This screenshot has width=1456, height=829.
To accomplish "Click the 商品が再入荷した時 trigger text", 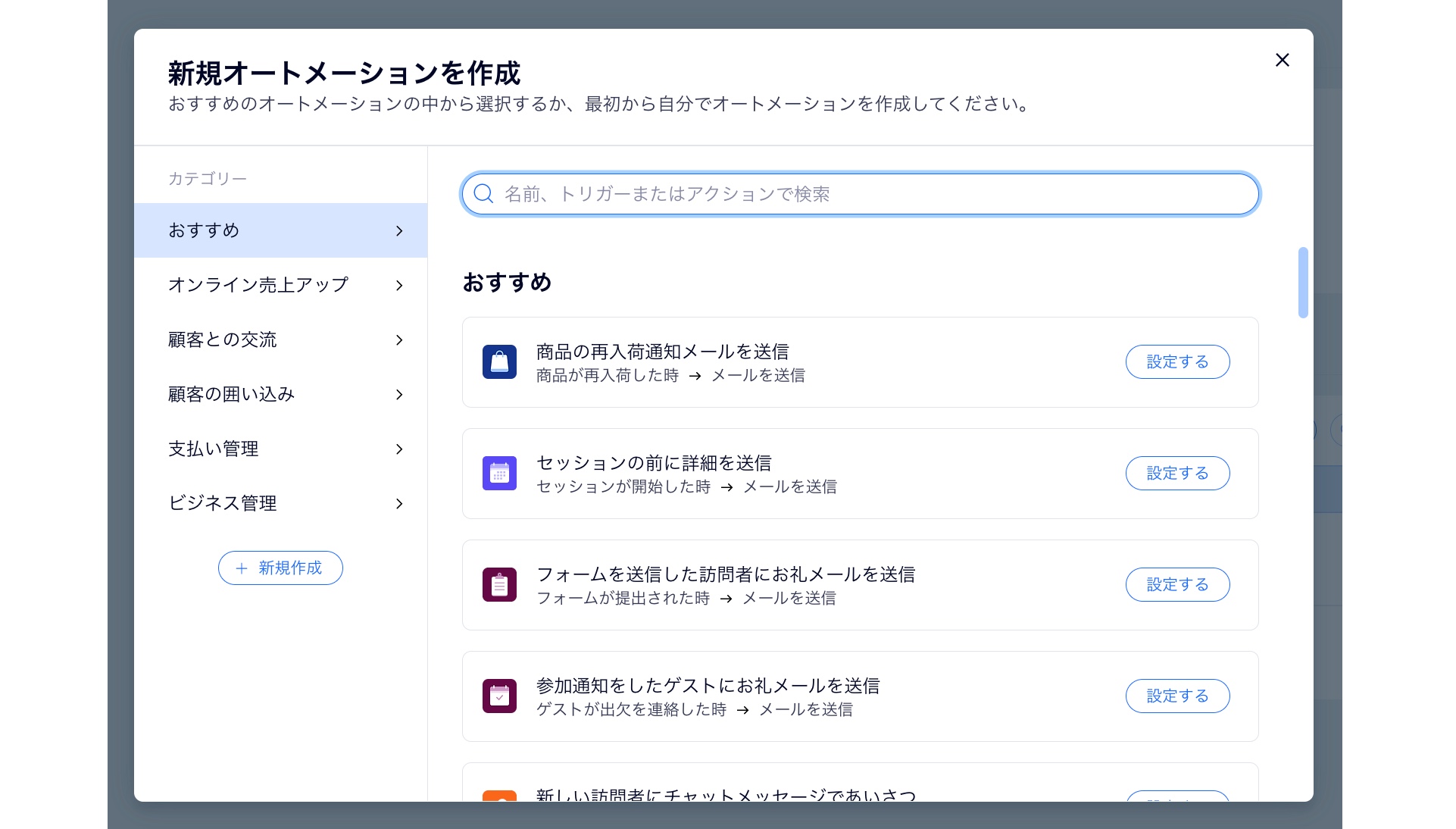I will coord(608,376).
